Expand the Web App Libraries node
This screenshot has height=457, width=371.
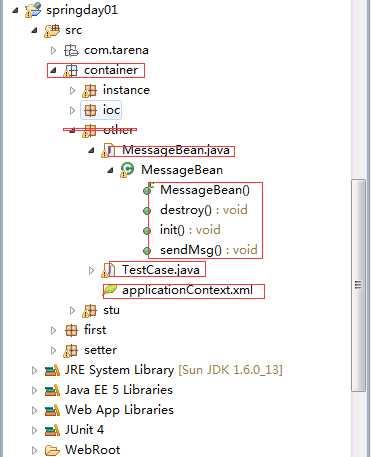coord(34,410)
